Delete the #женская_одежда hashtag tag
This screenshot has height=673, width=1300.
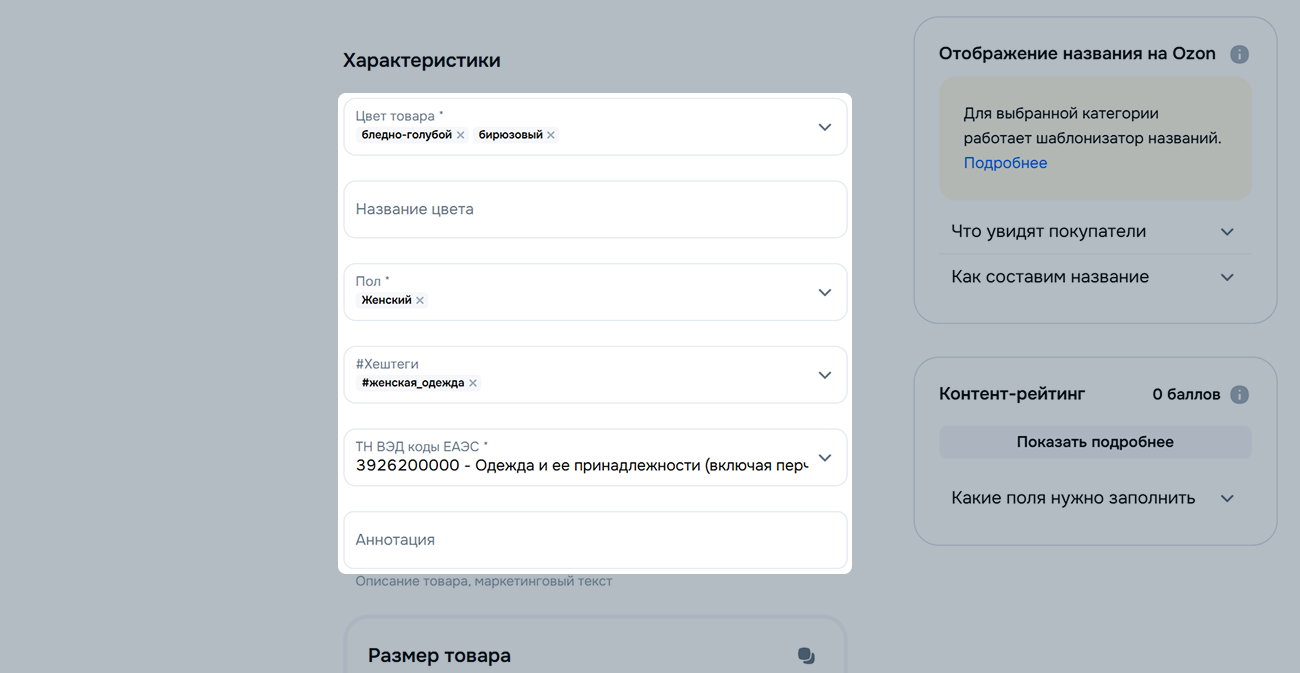point(473,383)
